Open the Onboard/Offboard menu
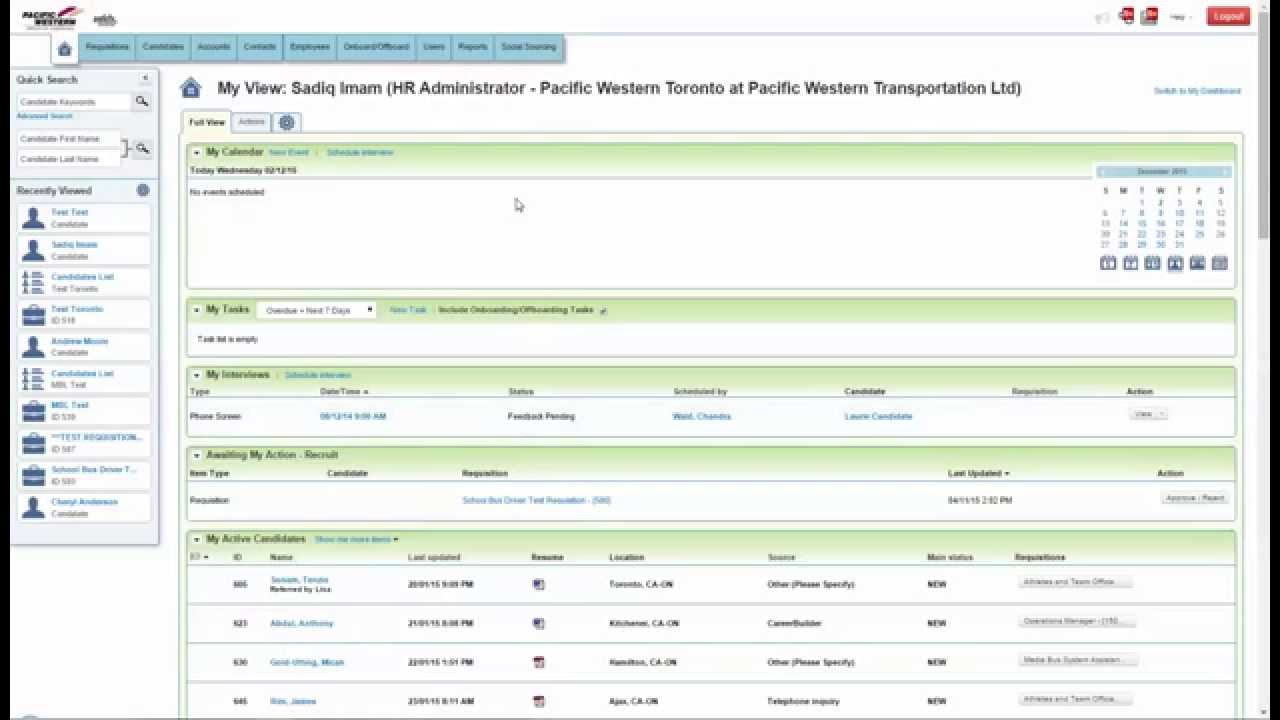The height and width of the screenshot is (720, 1280). click(376, 47)
